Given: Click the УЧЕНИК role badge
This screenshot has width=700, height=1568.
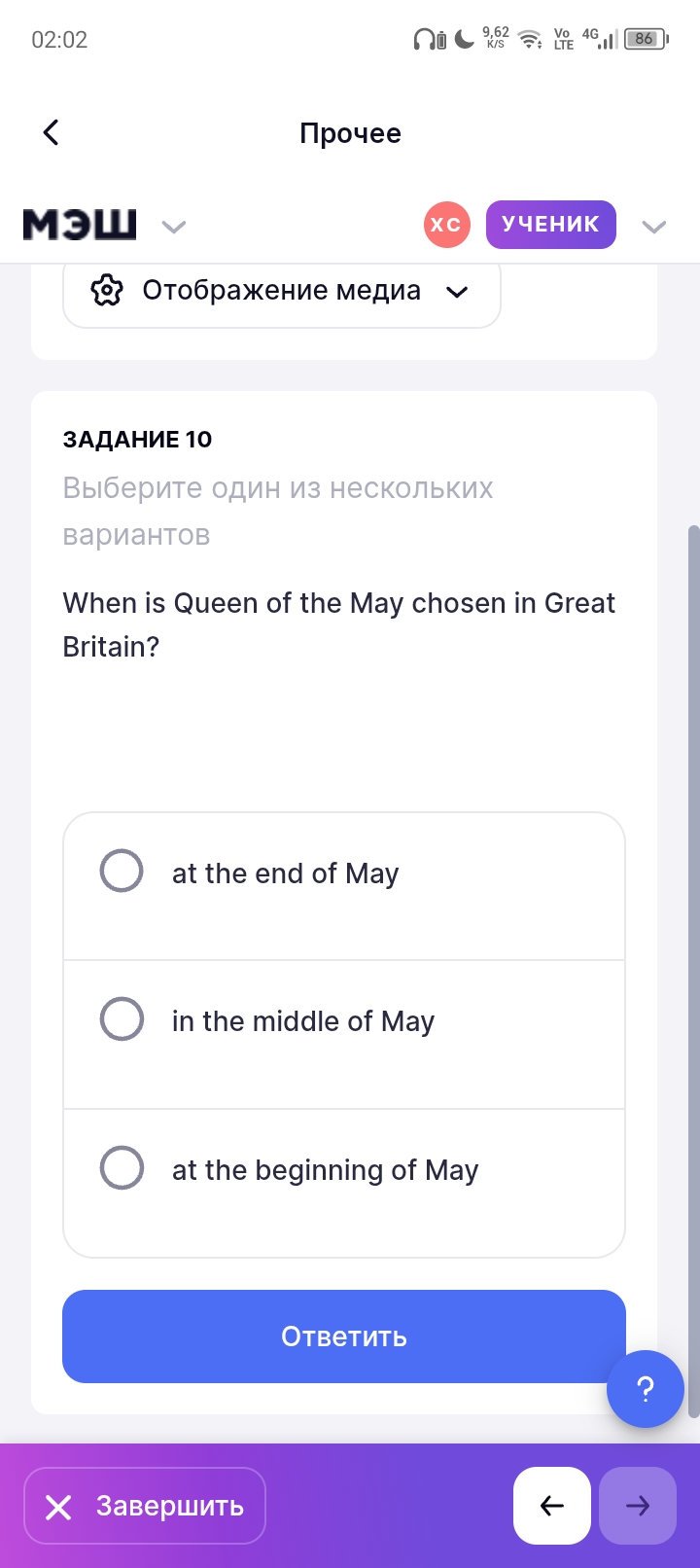Looking at the screenshot, I should tap(550, 225).
